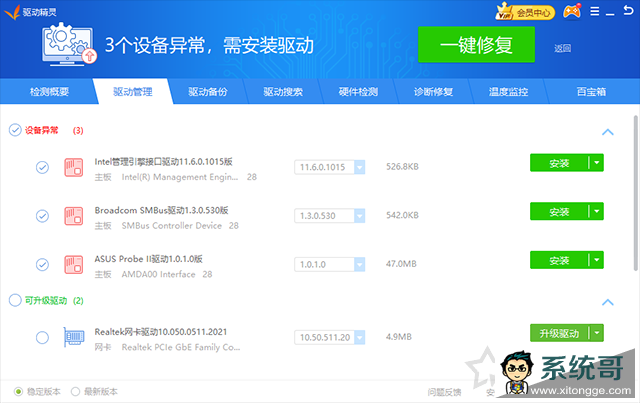Select the 驱动管理 tab
The height and width of the screenshot is (403, 640).
[133, 91]
